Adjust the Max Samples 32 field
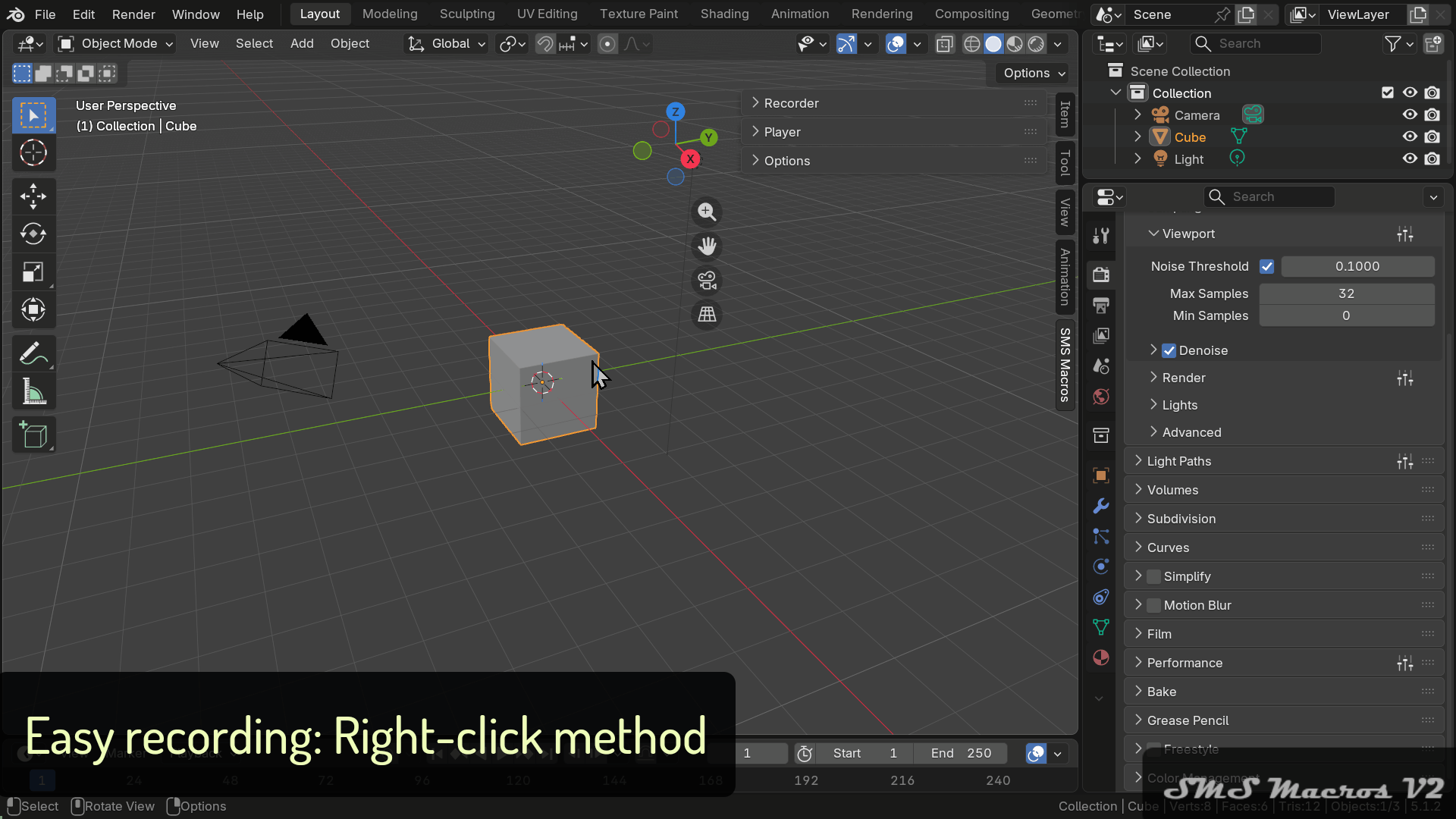The width and height of the screenshot is (1456, 819). click(1347, 293)
